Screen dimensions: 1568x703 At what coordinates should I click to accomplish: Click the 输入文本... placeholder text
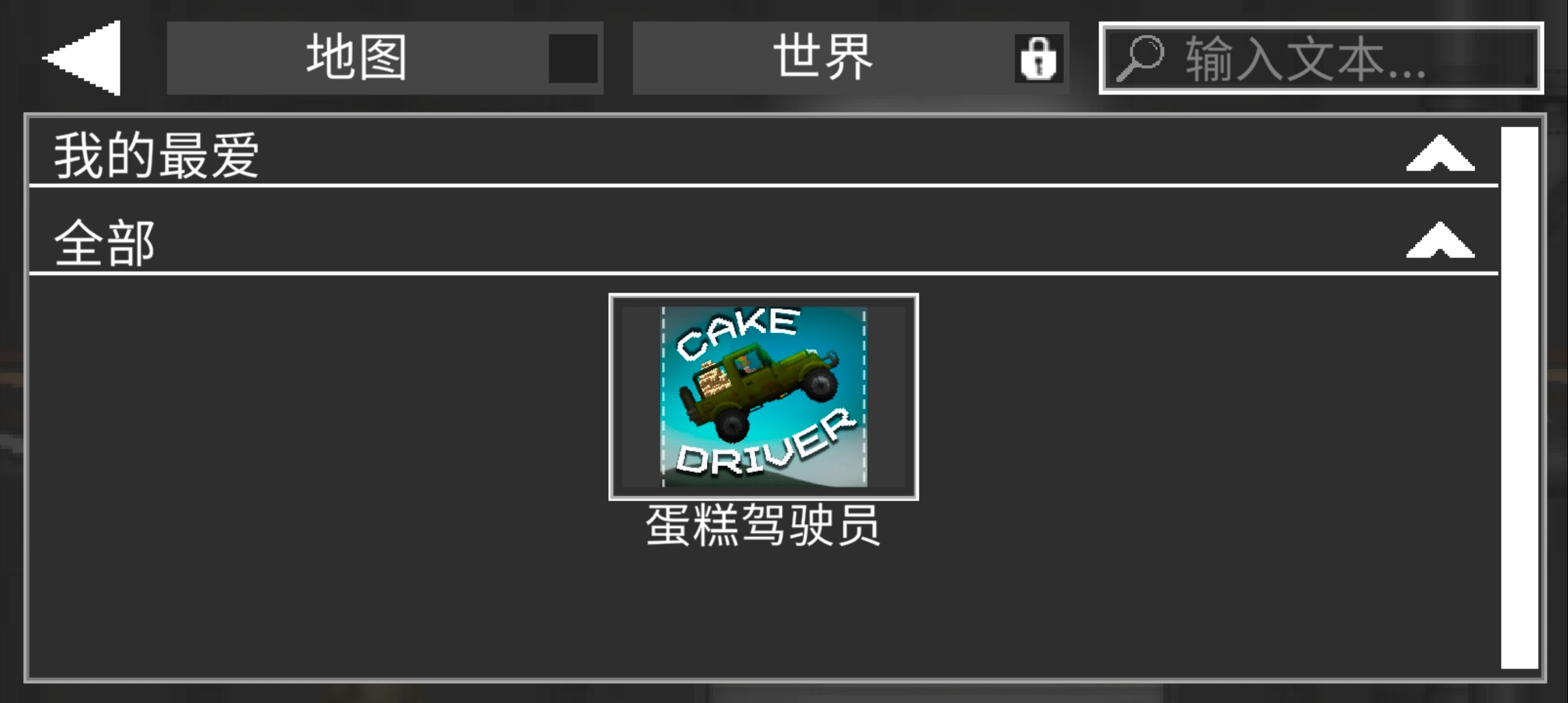click(1306, 59)
